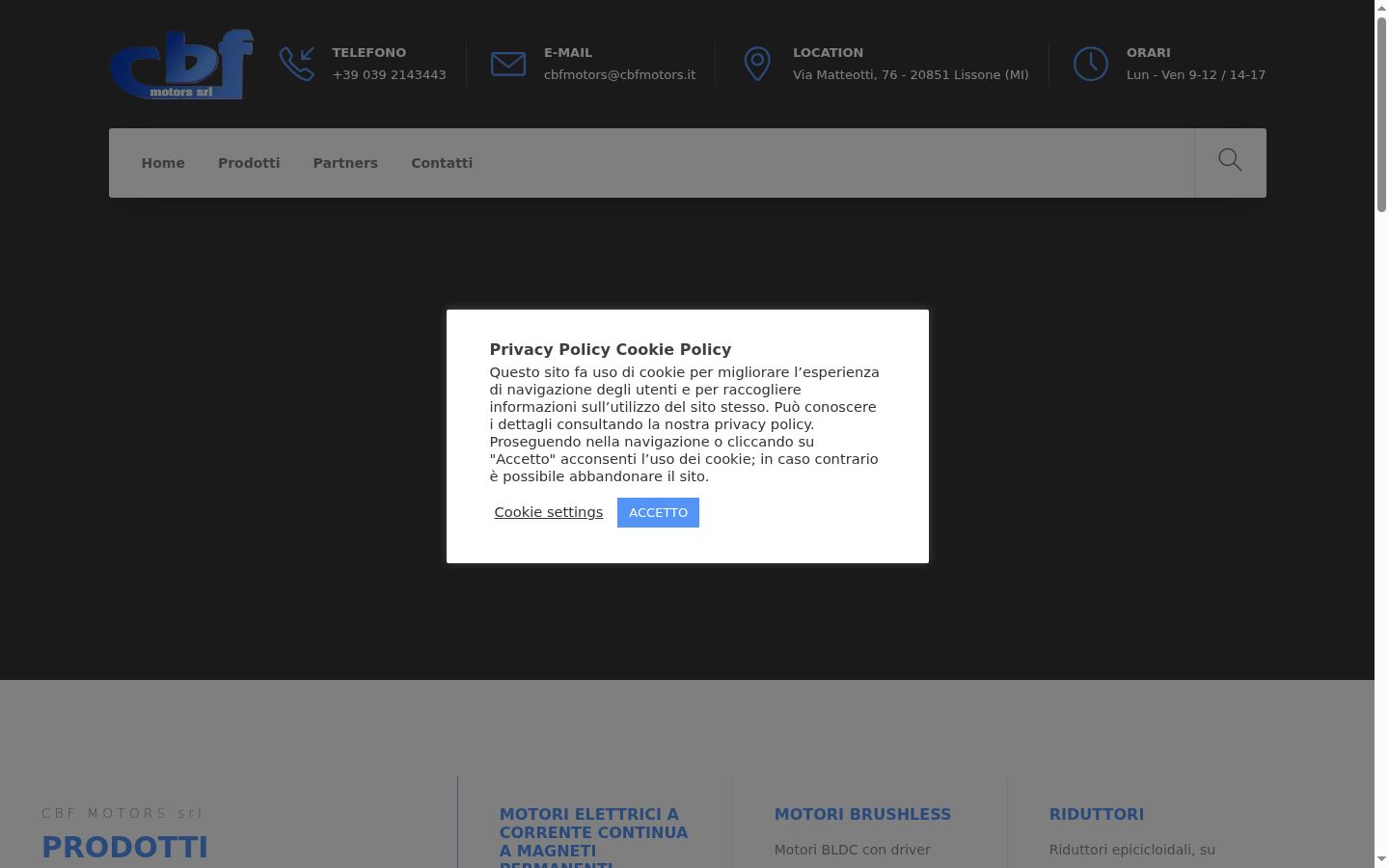
Task: Open the RIDUTTORI product heading
Action: [x=1097, y=814]
